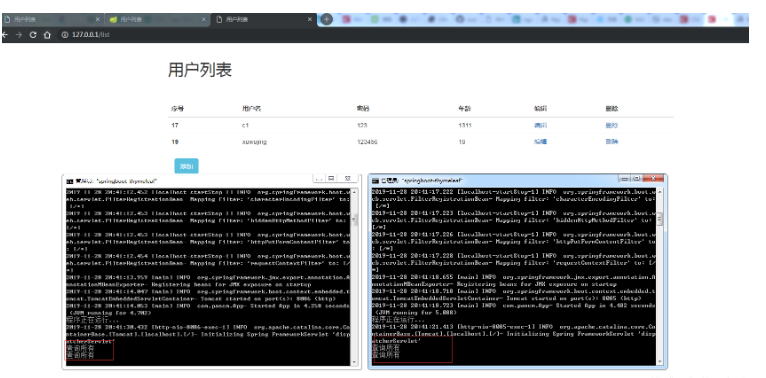The image size is (766, 378).
Task: Close the active 用户列表 tab
Action: coord(310,20)
